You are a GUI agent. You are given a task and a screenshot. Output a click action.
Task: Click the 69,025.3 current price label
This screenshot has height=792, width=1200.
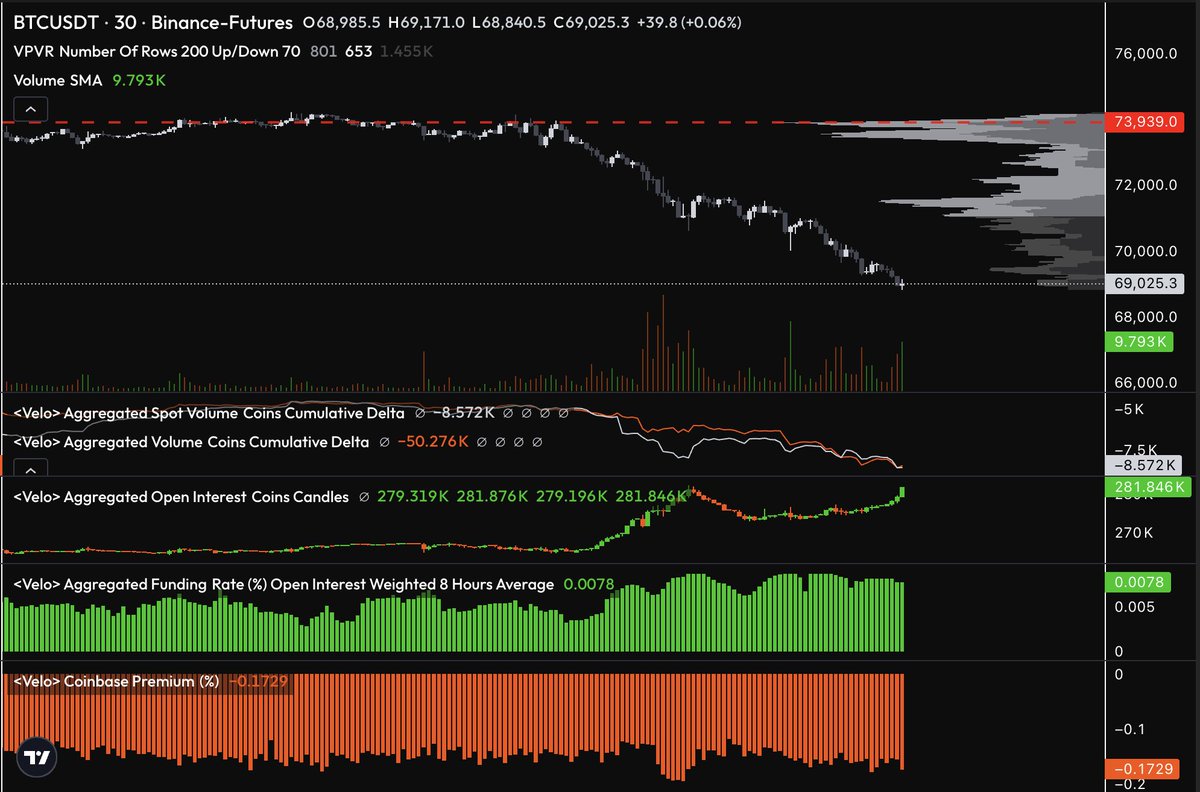1143,284
